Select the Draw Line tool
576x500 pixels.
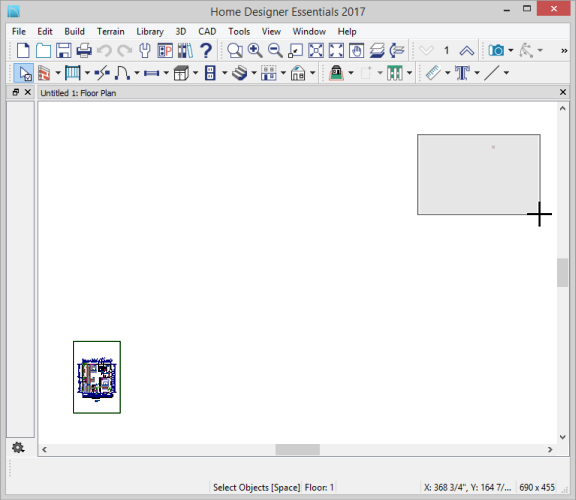tap(492, 73)
